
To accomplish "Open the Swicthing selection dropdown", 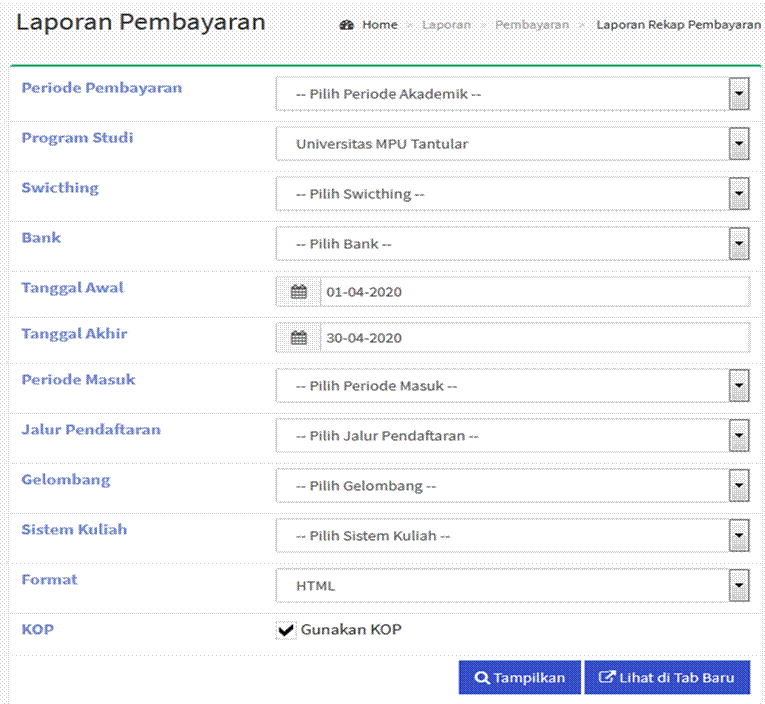I will point(512,194).
